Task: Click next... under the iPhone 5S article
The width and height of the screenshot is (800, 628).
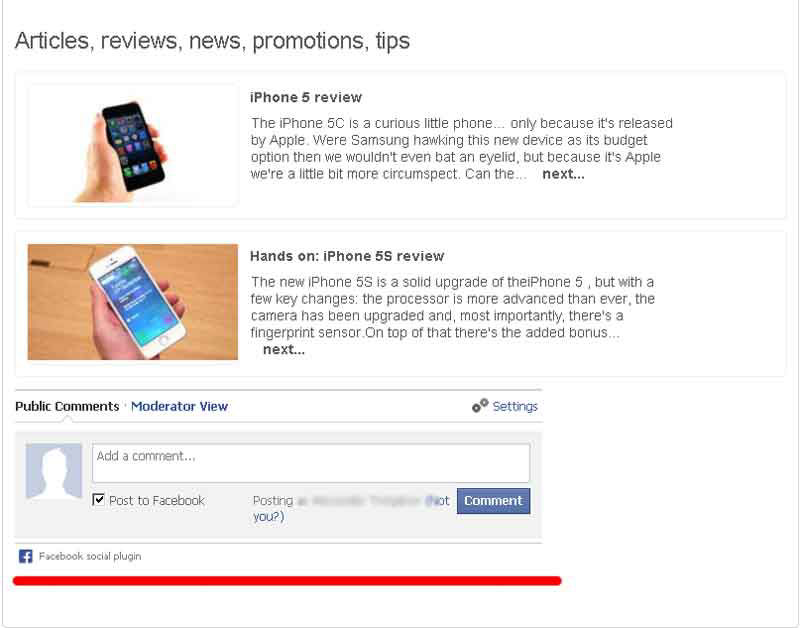Action: click(284, 349)
